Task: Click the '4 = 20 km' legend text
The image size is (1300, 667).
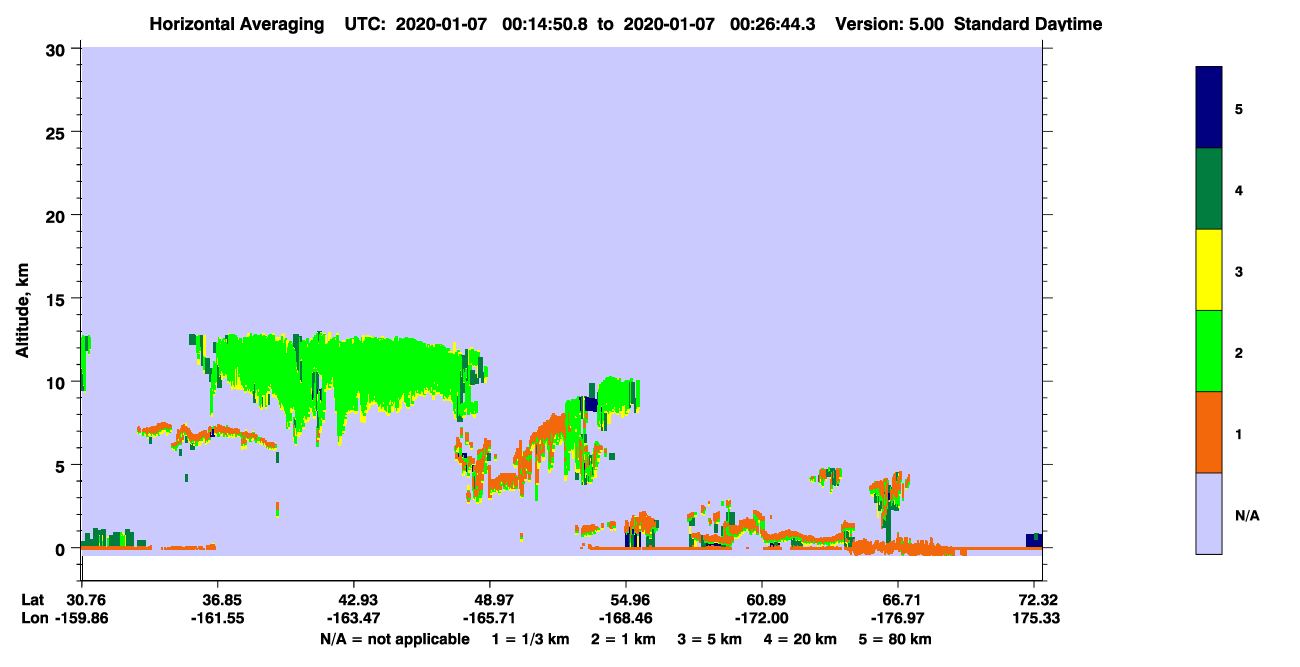Action: tap(802, 639)
